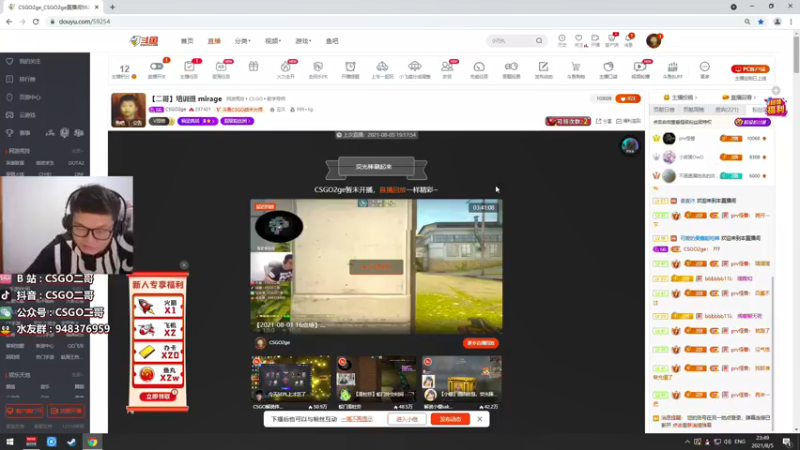Open the parachute airdrop icon in streamer toolbar
This screenshot has width=800, height=450.
pos(415,66)
